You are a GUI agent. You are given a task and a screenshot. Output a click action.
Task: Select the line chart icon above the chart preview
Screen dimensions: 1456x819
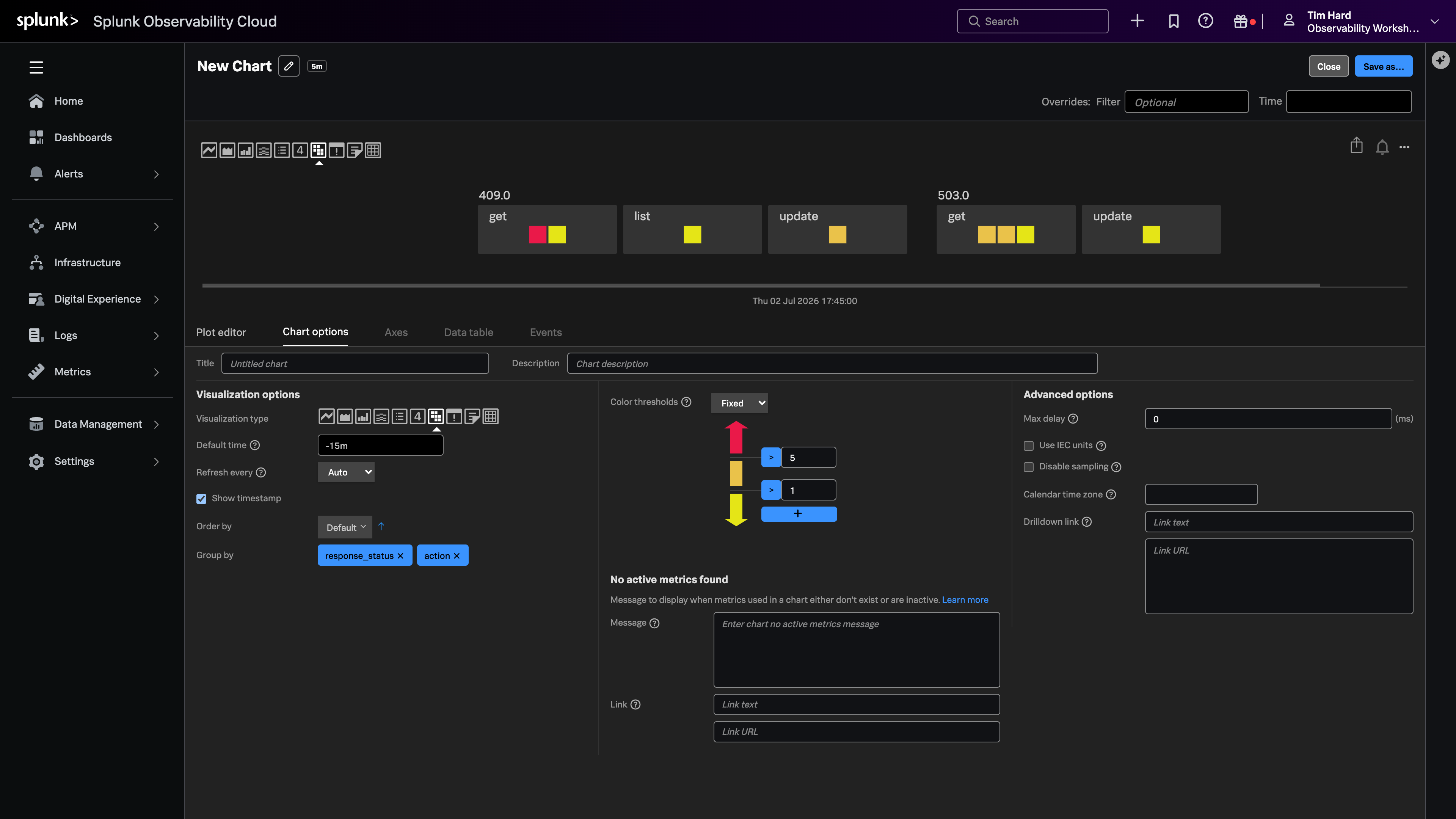[209, 150]
